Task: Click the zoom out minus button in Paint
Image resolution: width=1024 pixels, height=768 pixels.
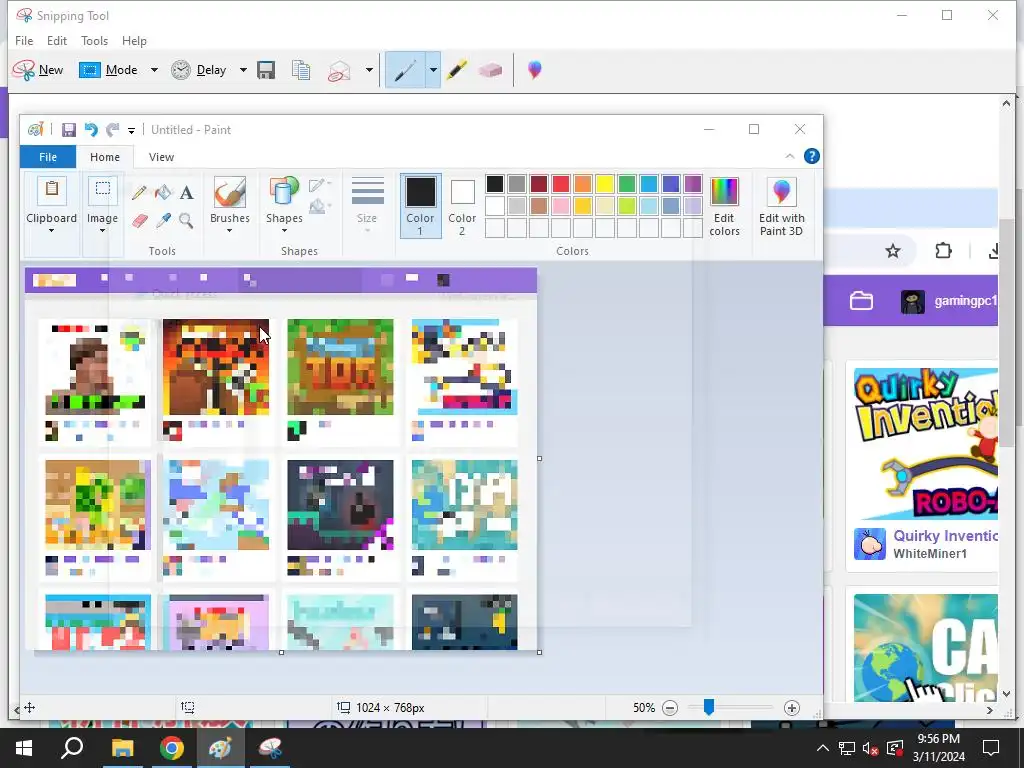Action: point(669,708)
